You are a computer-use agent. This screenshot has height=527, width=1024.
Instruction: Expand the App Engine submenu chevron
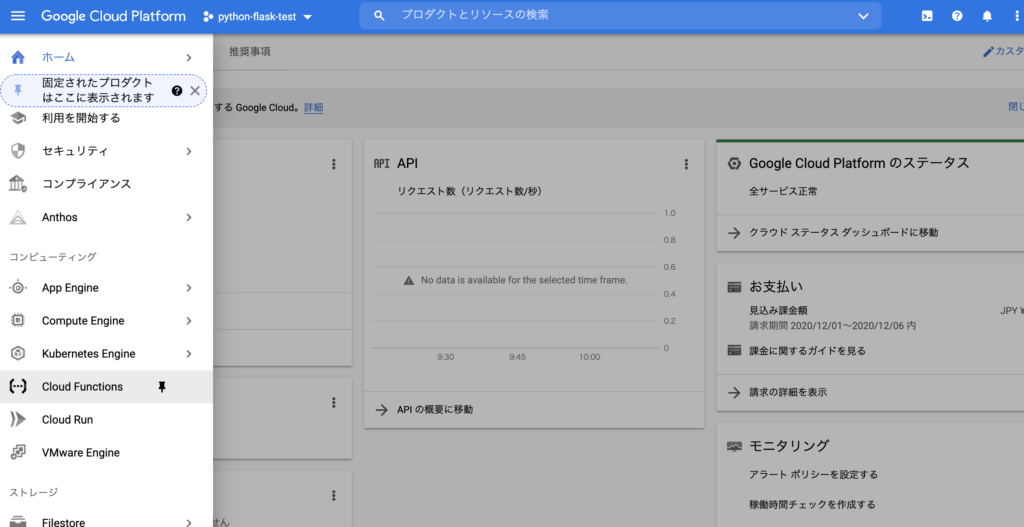tap(189, 288)
